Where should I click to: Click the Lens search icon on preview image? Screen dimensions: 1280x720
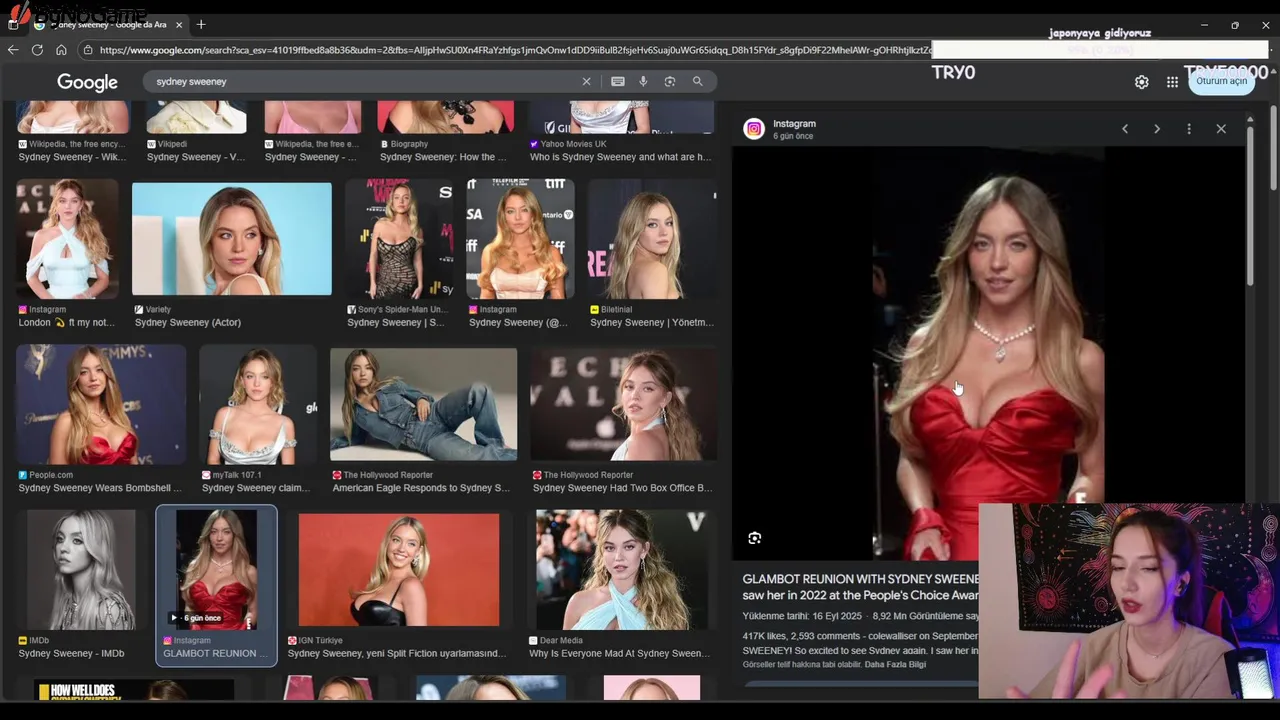click(x=755, y=538)
